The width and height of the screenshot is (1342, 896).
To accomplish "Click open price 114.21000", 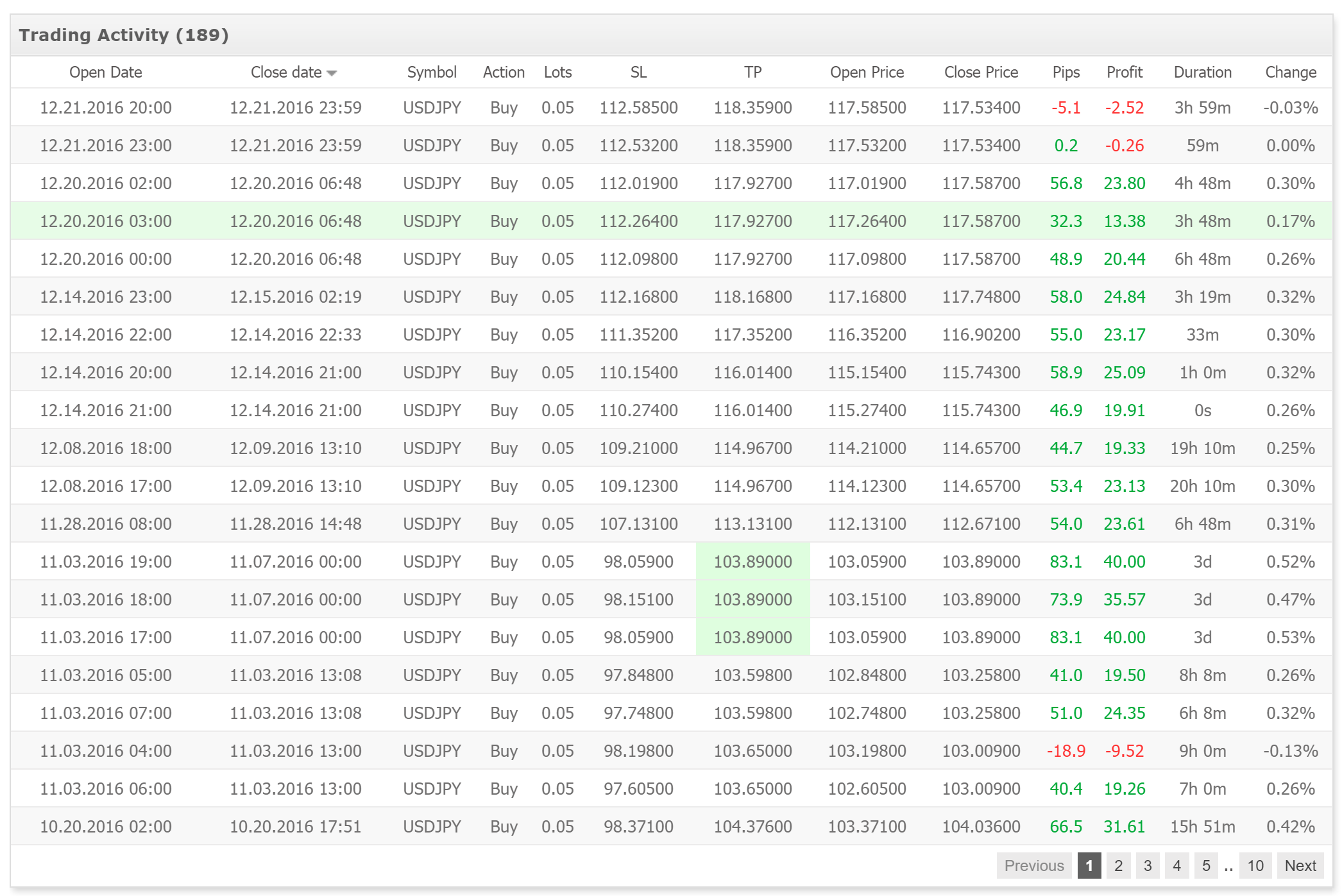I will tap(867, 448).
